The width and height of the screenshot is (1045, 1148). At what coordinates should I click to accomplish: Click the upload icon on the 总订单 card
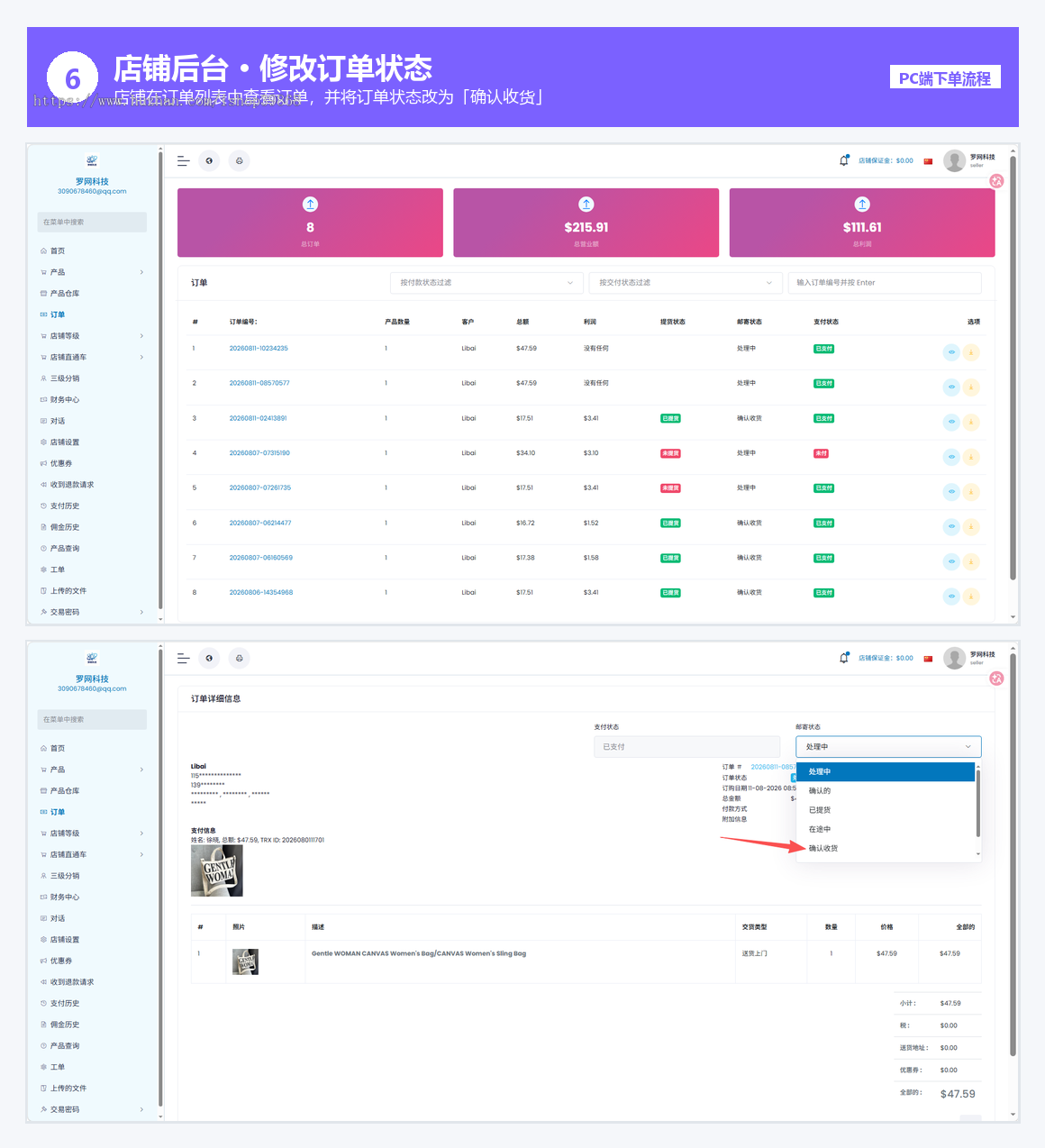310,205
